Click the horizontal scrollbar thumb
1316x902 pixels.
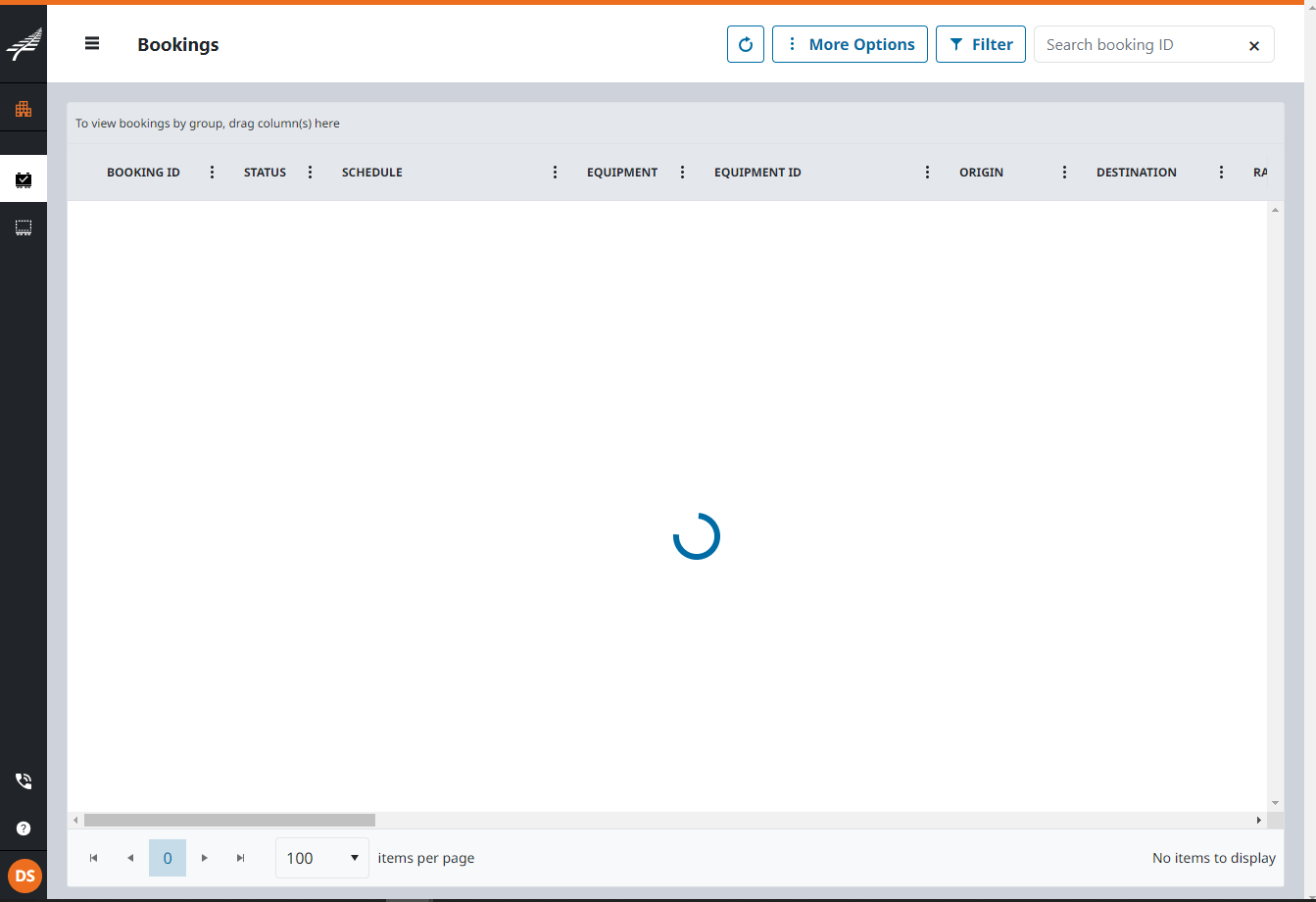[x=229, y=820]
